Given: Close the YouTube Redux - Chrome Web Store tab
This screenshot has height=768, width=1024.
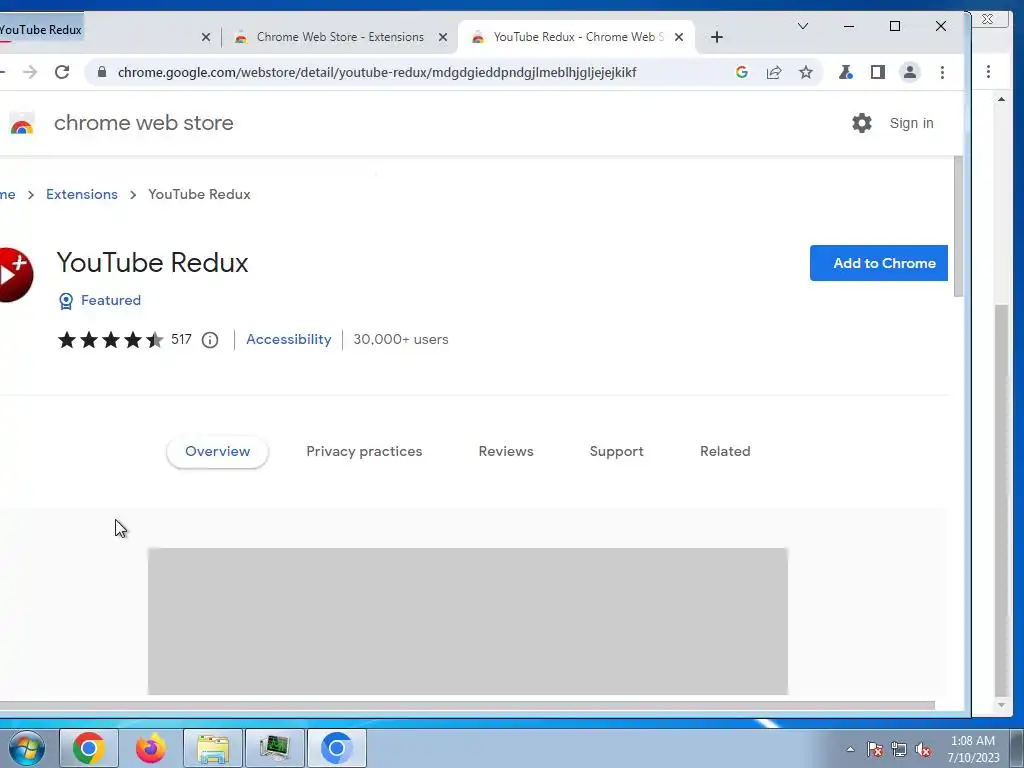Looking at the screenshot, I should [x=679, y=37].
